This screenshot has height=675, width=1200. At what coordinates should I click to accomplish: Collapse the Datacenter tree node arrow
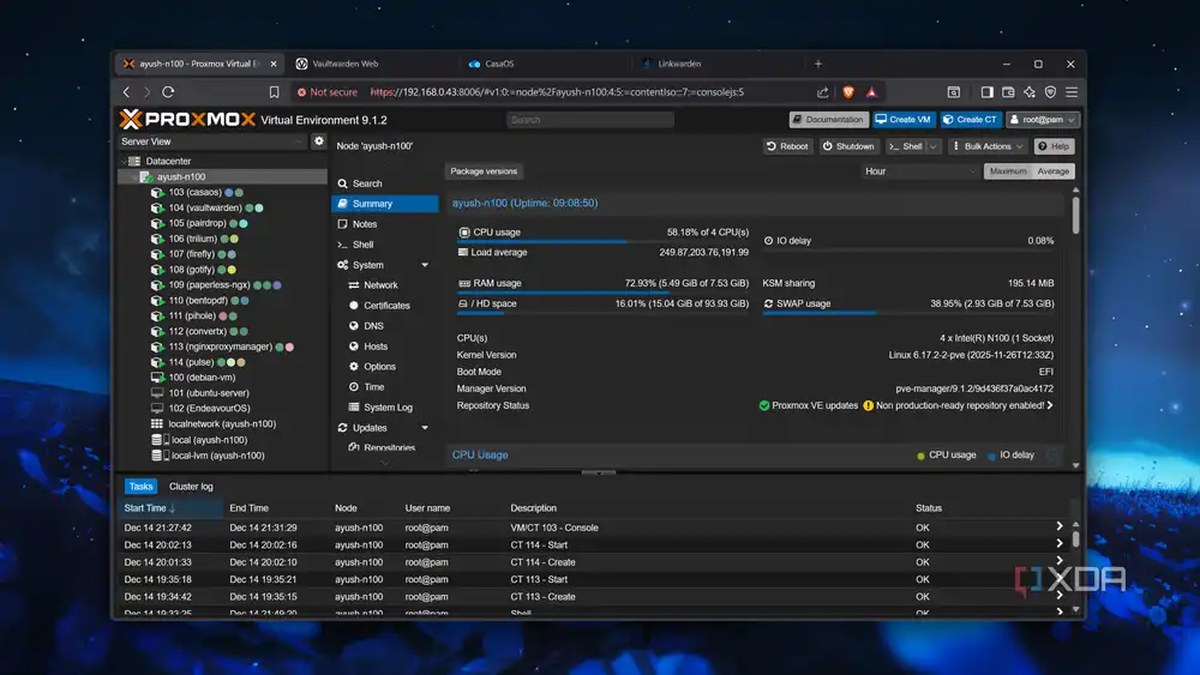click(x=123, y=161)
